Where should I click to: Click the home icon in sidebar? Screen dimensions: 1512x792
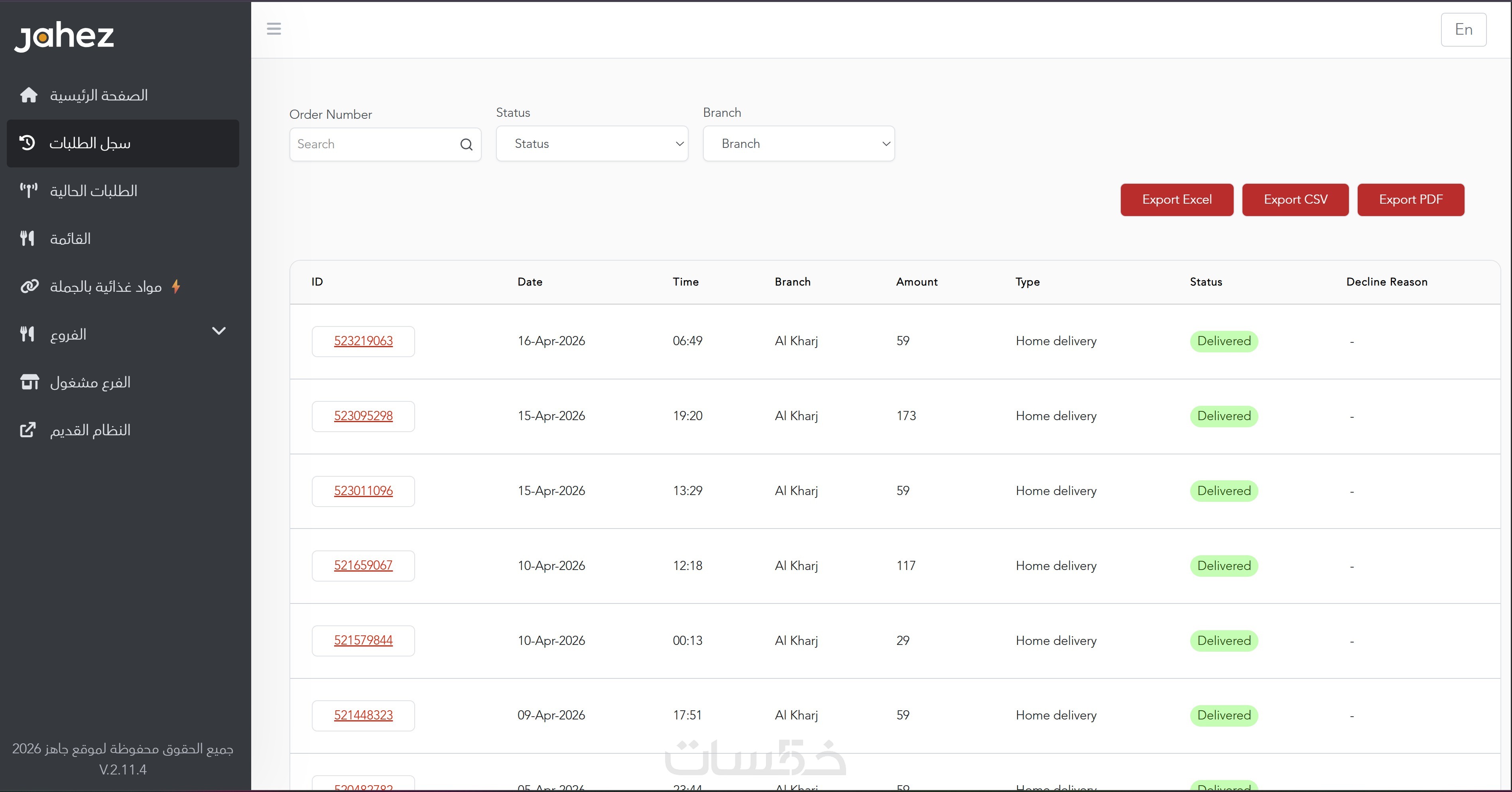28,95
